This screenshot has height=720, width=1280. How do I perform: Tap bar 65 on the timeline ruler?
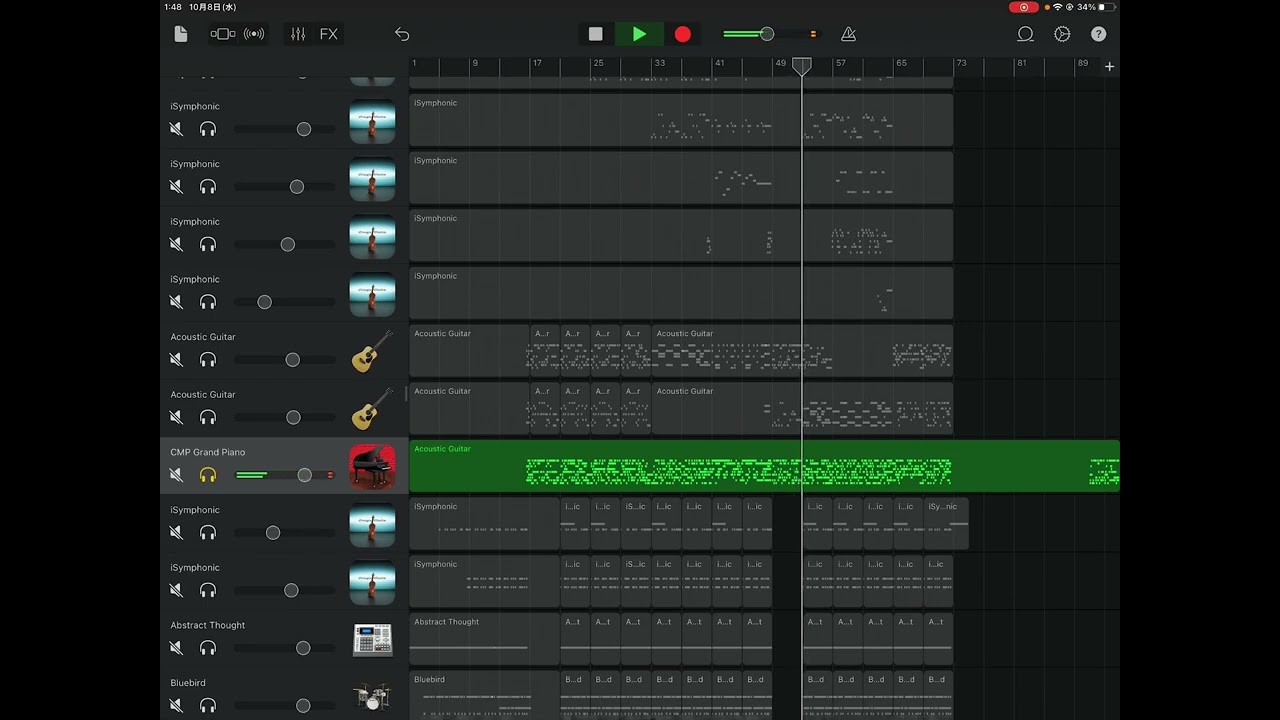tap(902, 63)
